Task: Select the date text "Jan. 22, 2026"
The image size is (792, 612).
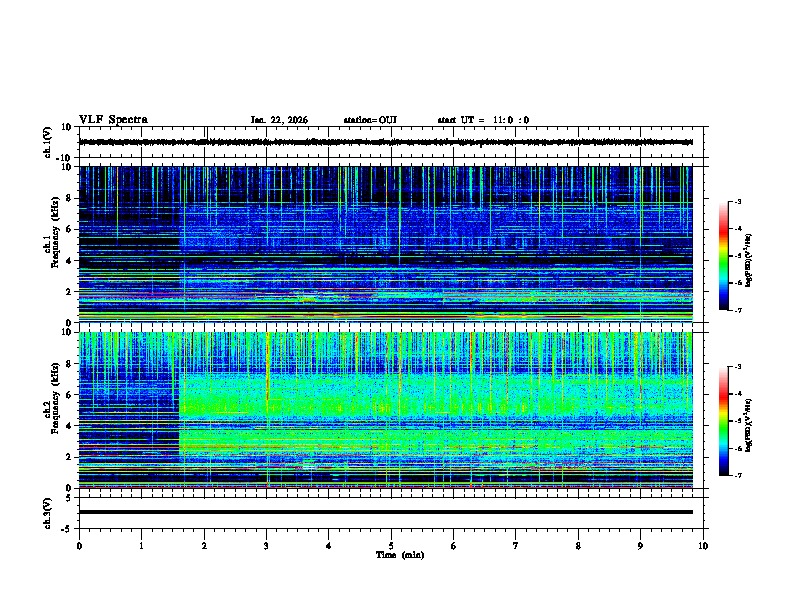Action: (x=279, y=120)
